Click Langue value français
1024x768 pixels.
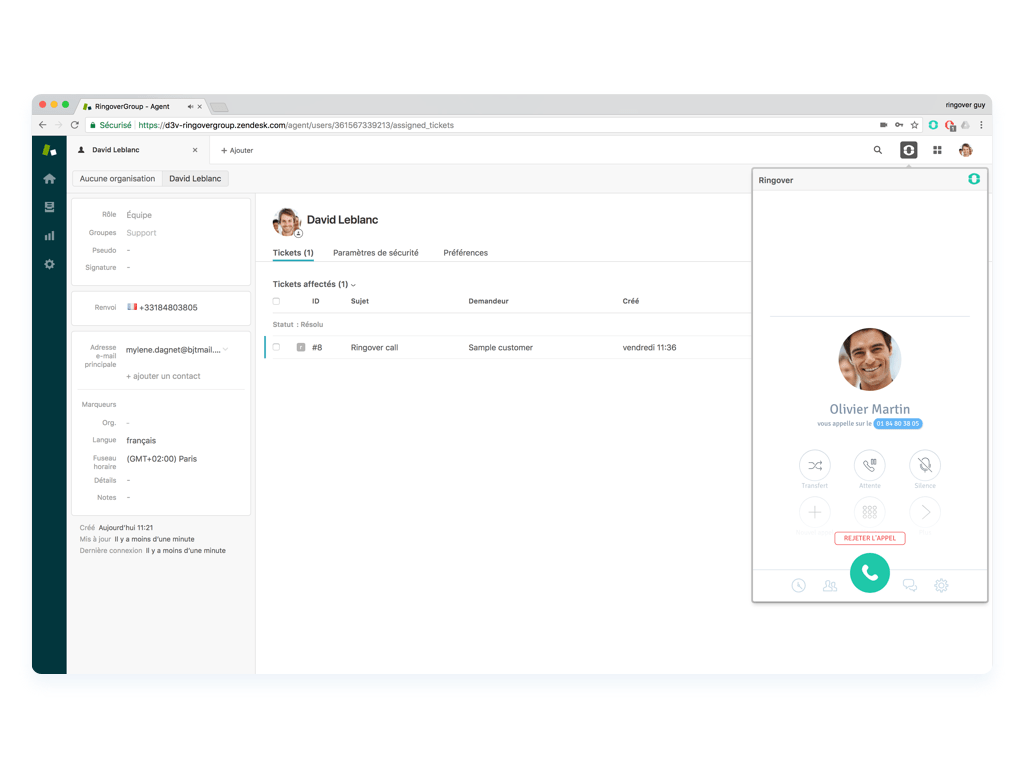click(141, 441)
